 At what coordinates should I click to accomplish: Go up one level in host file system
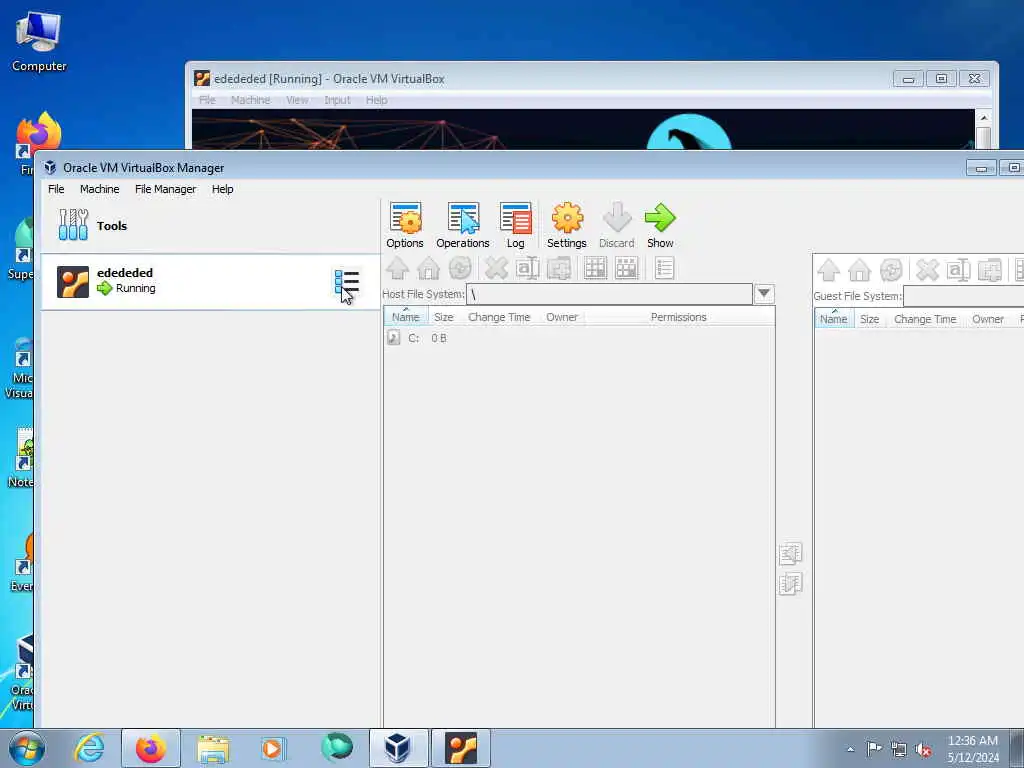398,268
